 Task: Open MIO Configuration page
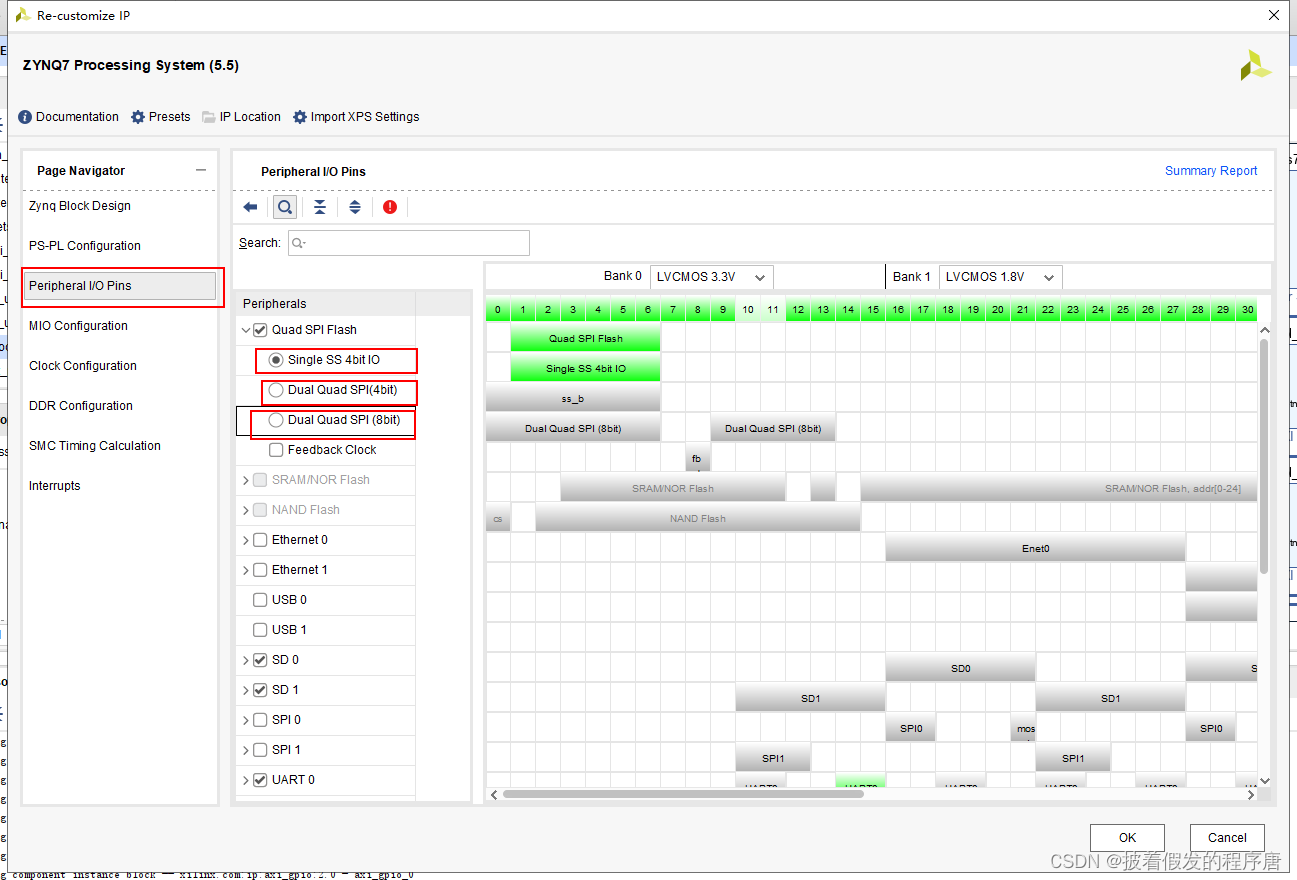pos(78,326)
